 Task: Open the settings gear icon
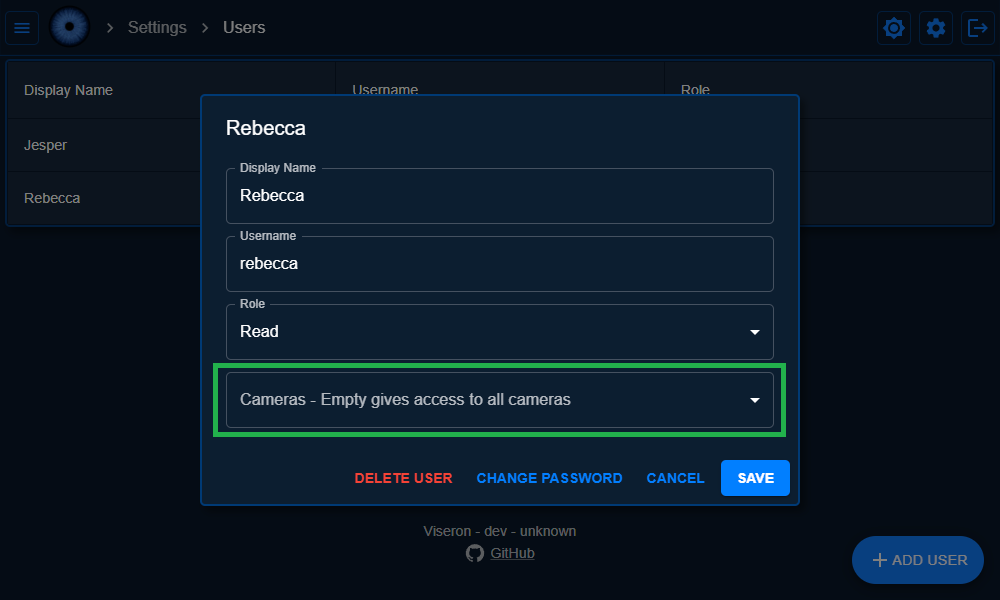(936, 28)
